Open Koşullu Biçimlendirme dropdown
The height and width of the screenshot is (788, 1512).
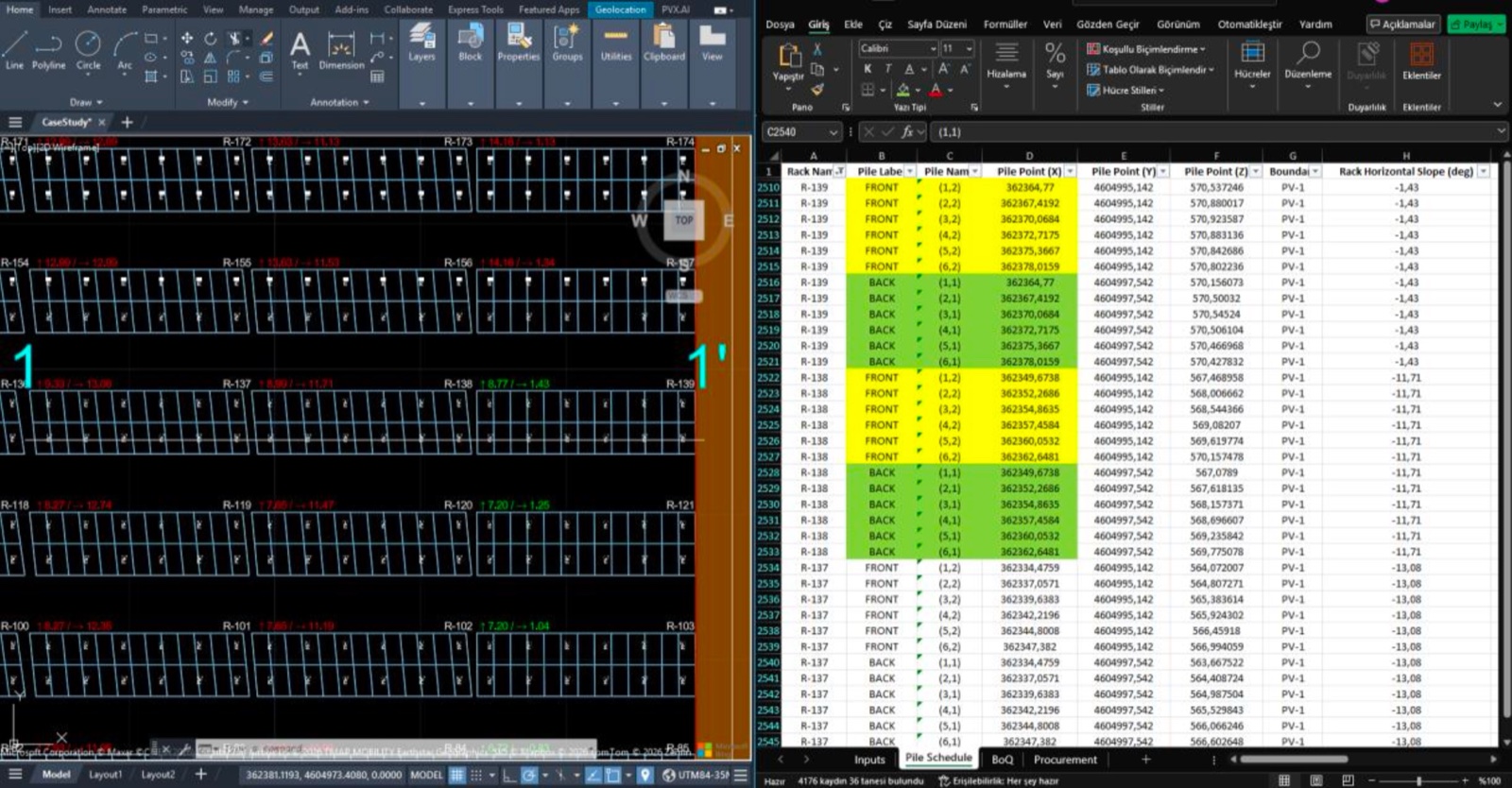pos(1146,48)
